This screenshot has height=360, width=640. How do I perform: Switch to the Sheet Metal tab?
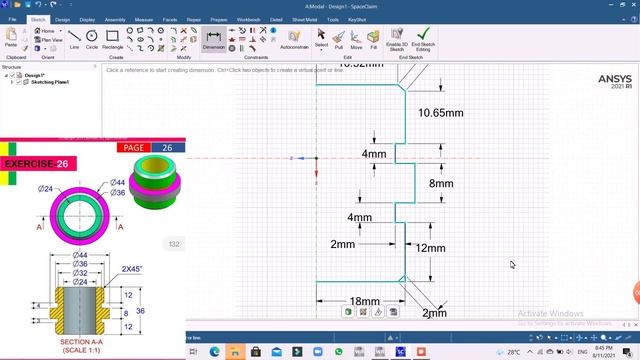[x=304, y=20]
